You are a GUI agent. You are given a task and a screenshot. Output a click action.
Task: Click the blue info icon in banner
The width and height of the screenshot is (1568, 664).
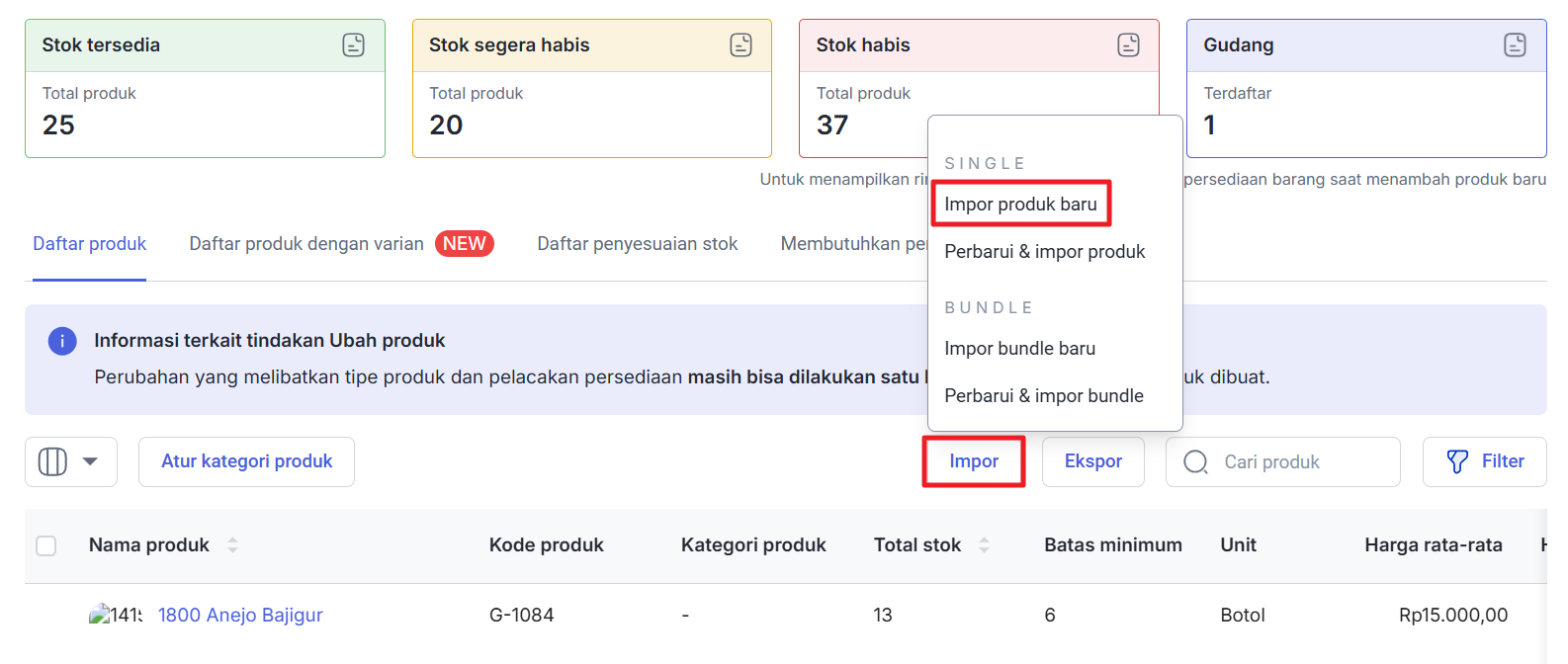pos(62,341)
